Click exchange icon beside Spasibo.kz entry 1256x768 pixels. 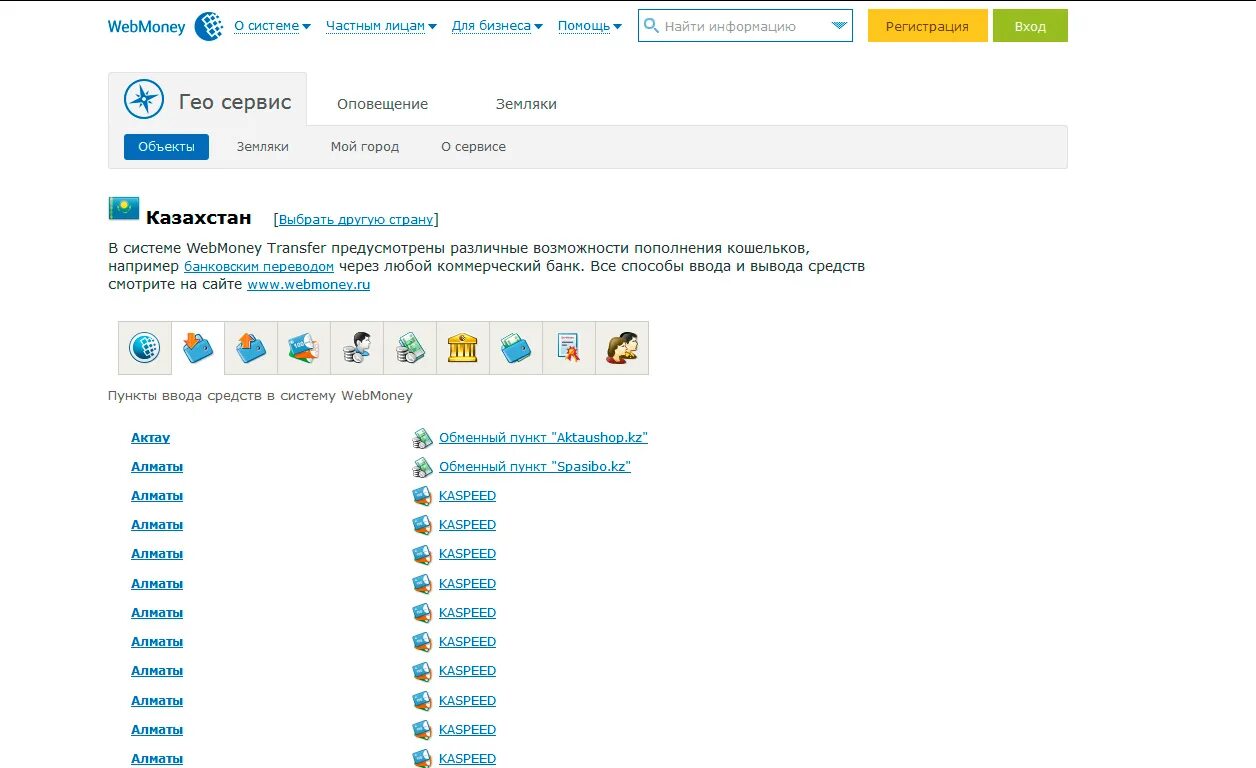(422, 467)
